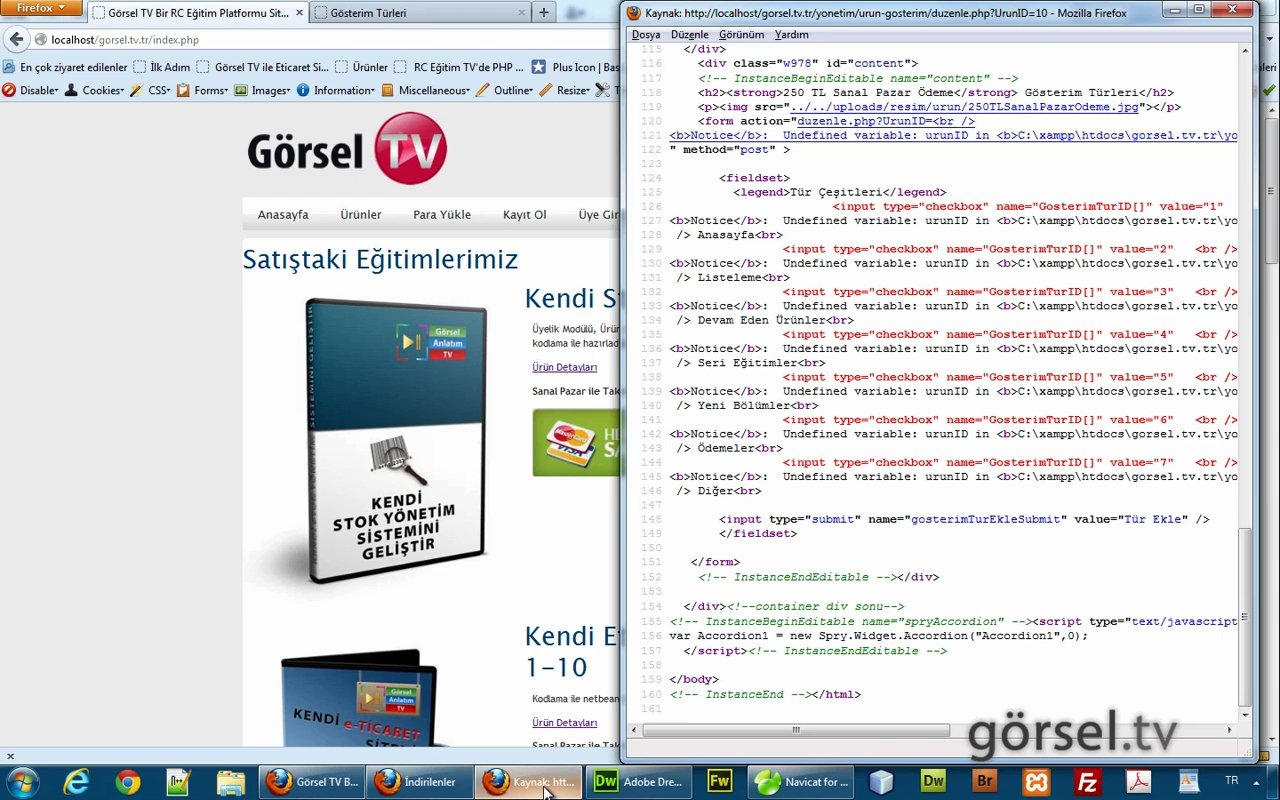Launch Internet Explorer from the taskbar
Screen dimensions: 1280x800
coord(76,781)
